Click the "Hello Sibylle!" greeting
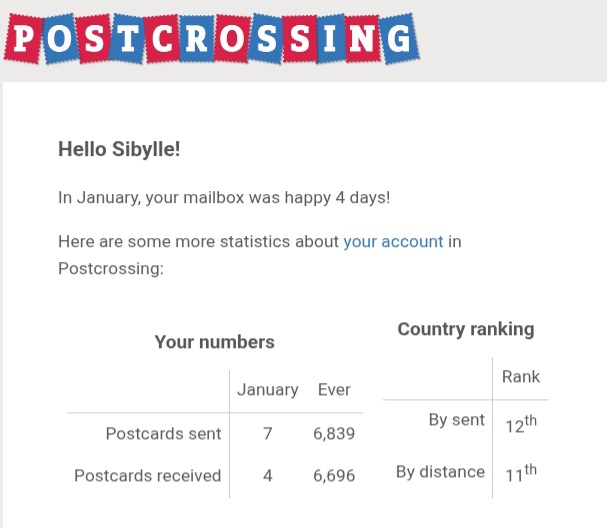 point(119,149)
